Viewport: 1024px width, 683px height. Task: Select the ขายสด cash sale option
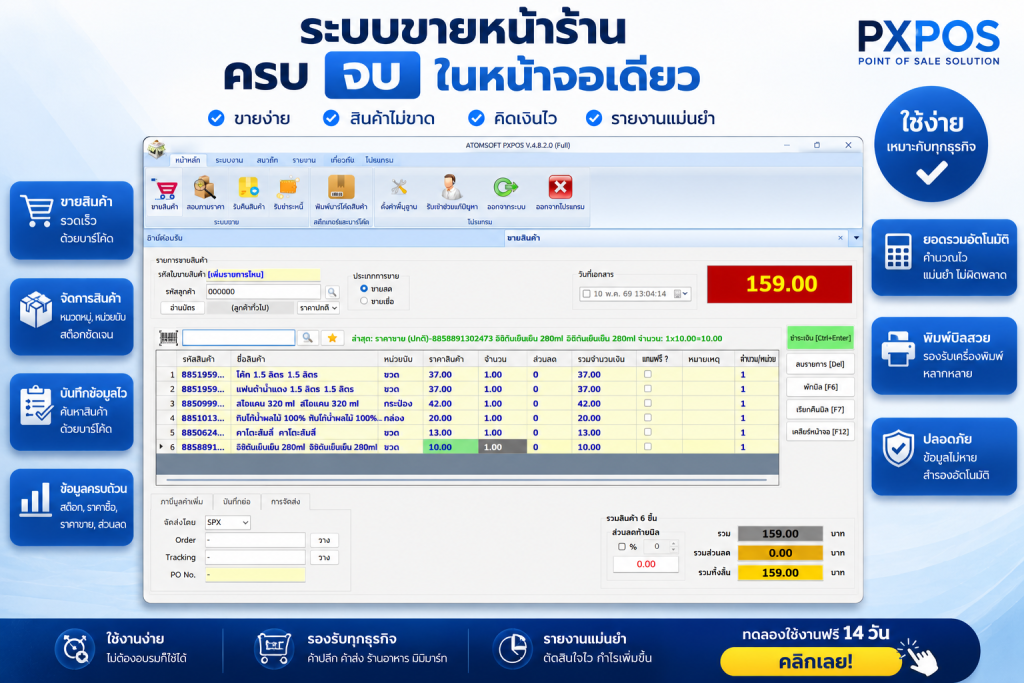click(x=364, y=289)
